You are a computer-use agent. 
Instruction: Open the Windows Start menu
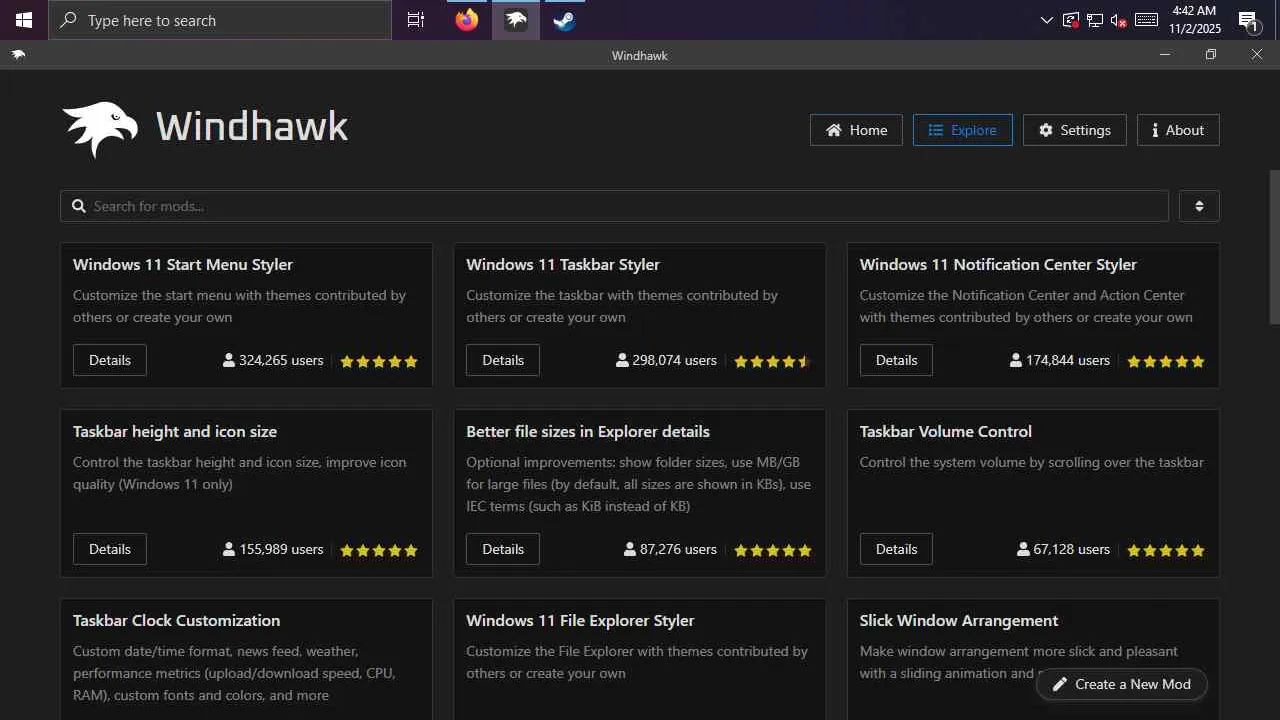[x=24, y=20]
